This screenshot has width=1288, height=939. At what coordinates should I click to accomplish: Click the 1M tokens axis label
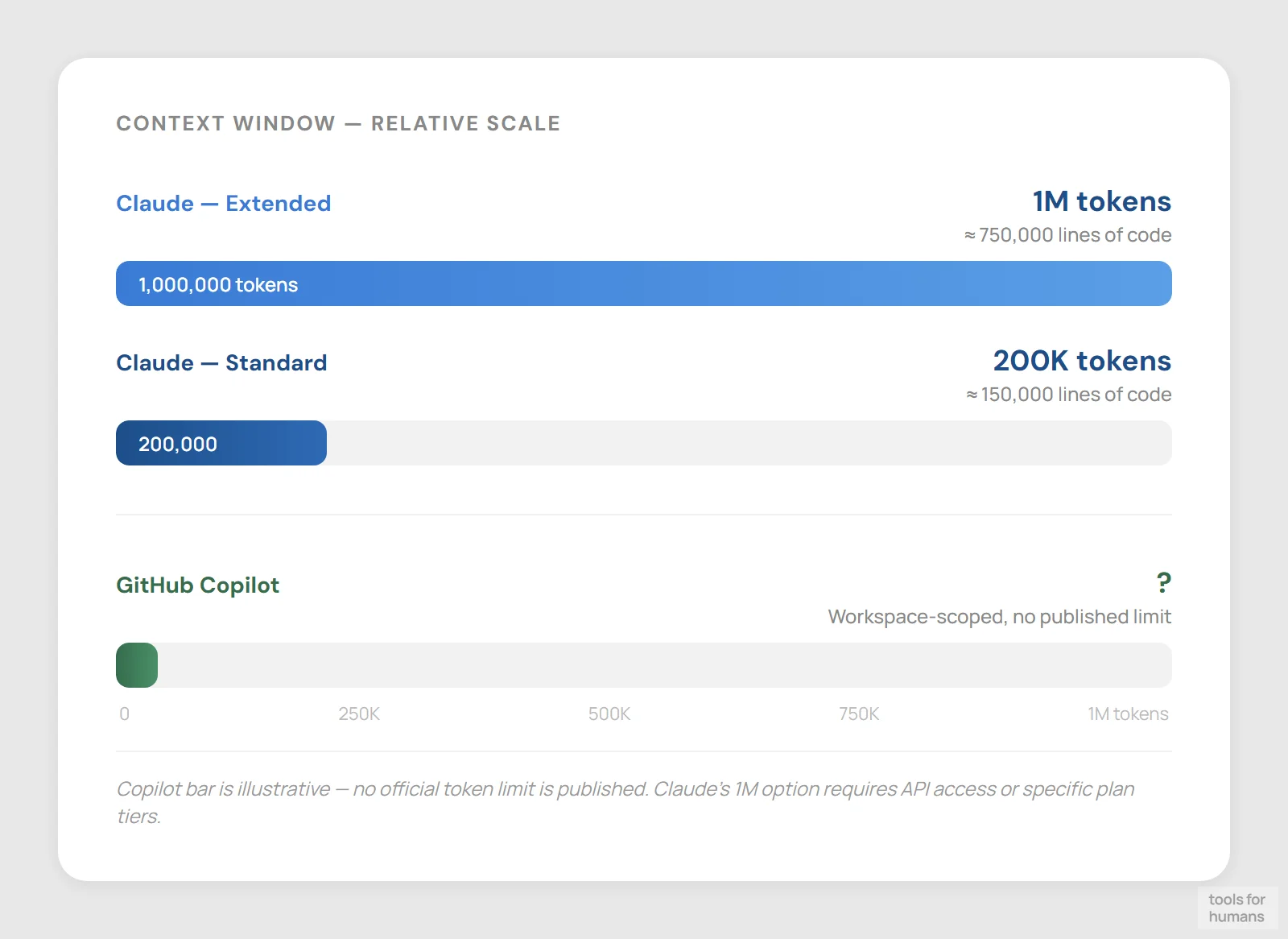[1129, 714]
